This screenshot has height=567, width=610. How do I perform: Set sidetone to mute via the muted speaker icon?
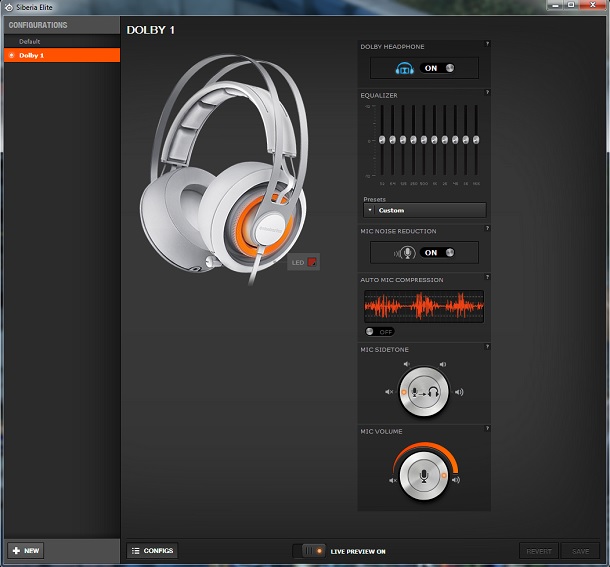pyautogui.click(x=389, y=392)
